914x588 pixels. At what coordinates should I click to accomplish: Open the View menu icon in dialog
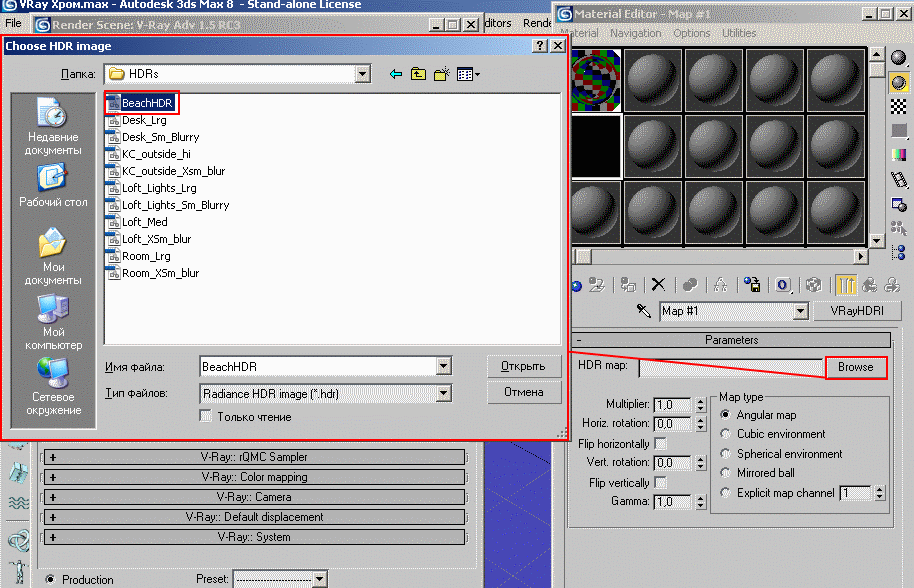(468, 74)
